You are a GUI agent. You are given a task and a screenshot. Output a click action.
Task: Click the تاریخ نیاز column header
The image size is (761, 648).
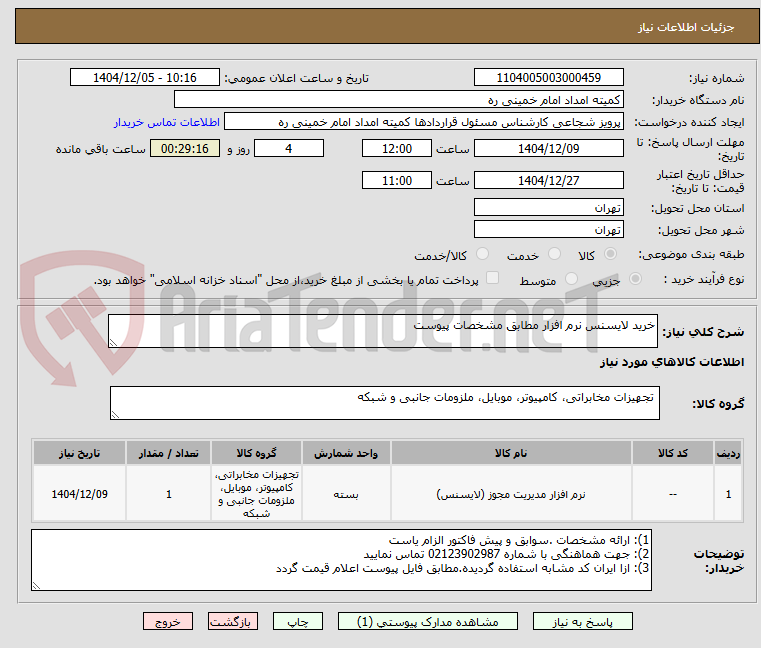point(80,453)
